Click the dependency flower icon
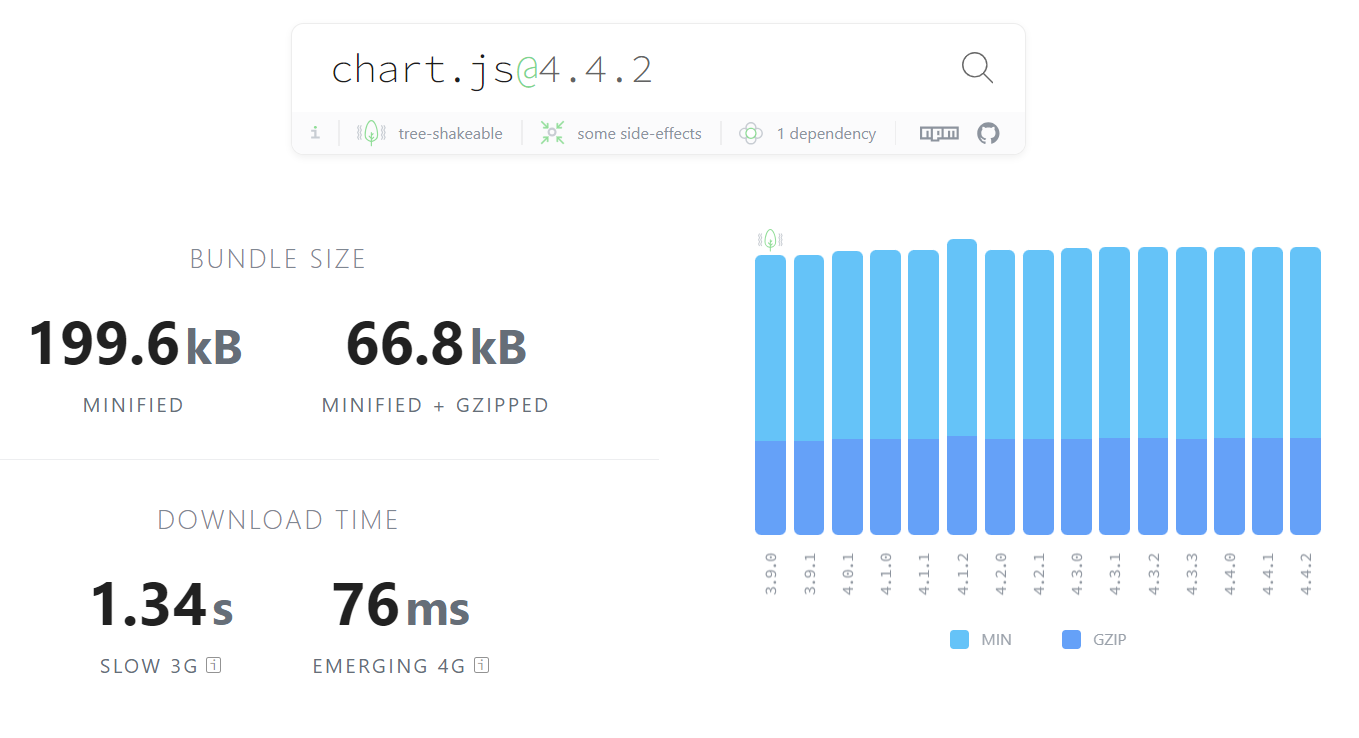 tap(751, 133)
